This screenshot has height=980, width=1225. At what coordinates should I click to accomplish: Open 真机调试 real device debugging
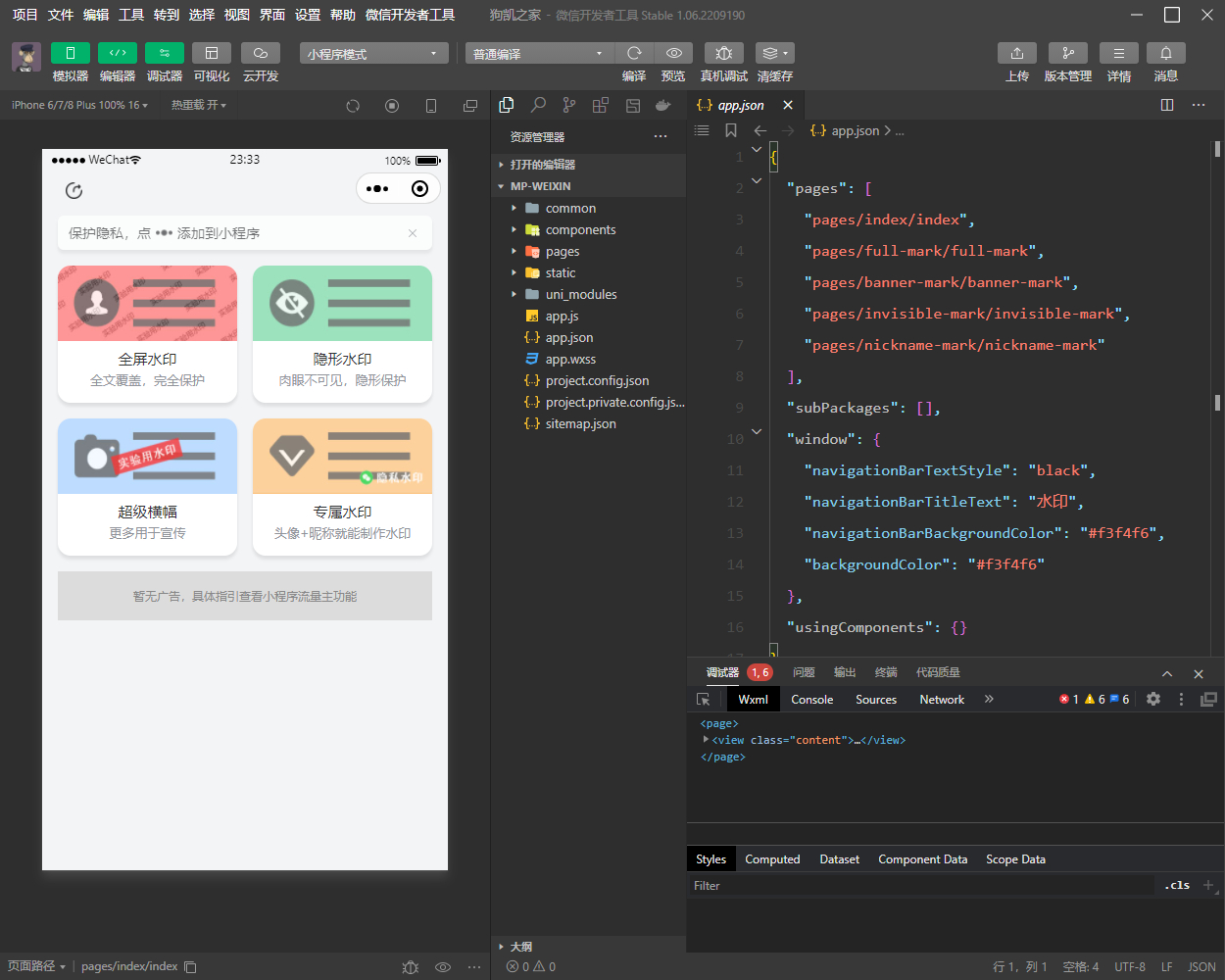point(723,53)
